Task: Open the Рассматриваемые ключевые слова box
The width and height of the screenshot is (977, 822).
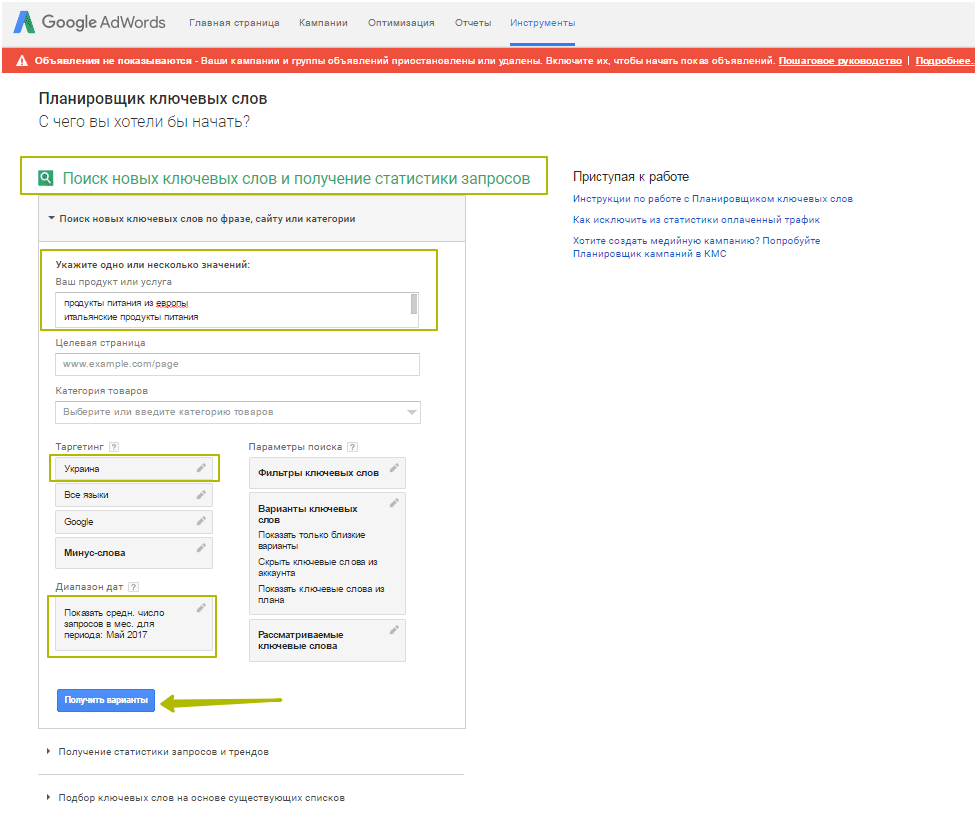Action: click(x=327, y=640)
